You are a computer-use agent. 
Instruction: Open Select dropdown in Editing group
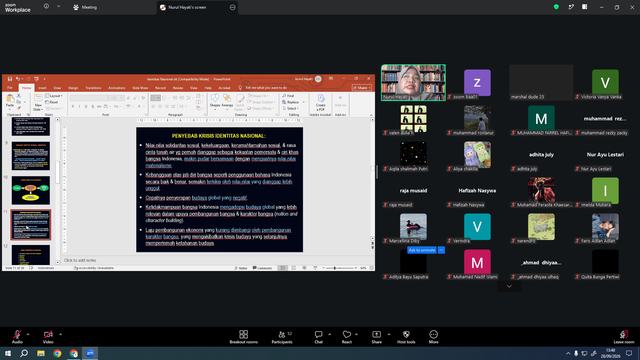(x=291, y=109)
